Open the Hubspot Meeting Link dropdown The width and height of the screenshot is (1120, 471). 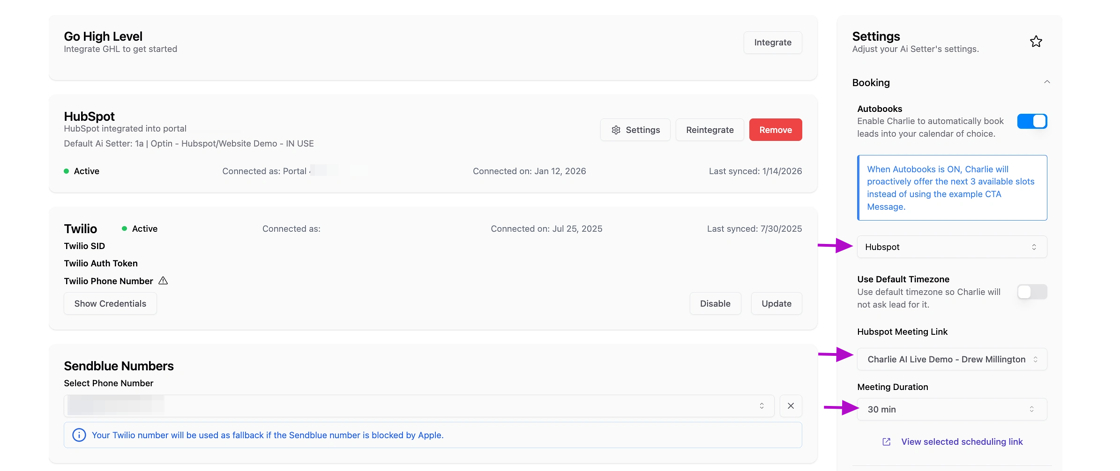point(952,359)
